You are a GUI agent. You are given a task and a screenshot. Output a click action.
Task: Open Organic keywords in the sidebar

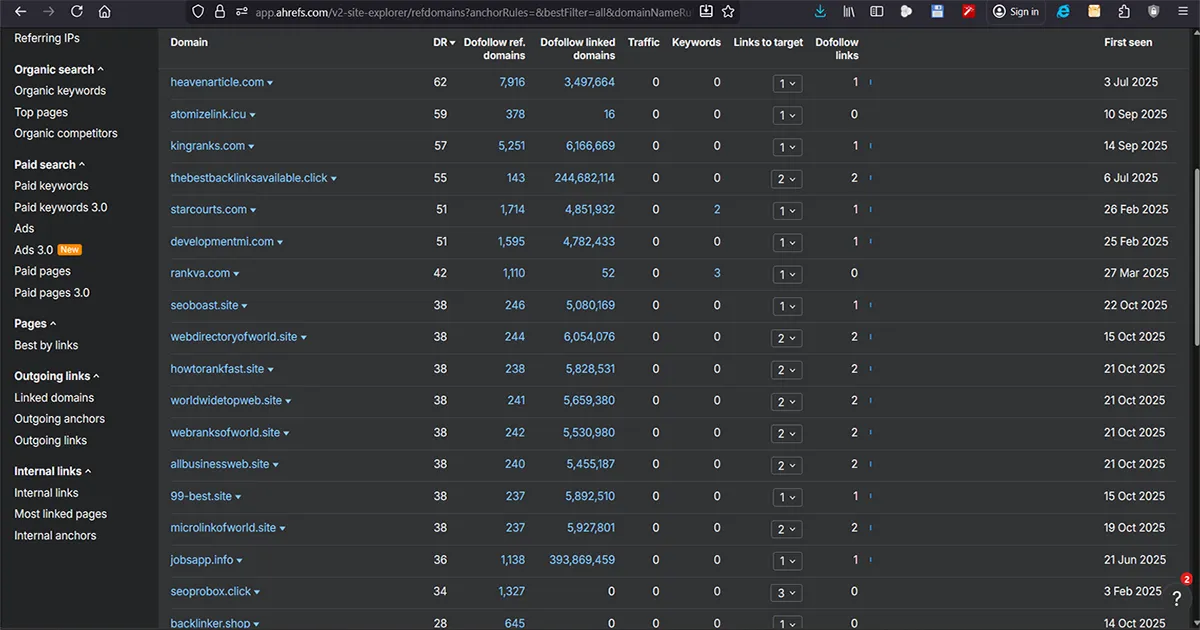[60, 91]
